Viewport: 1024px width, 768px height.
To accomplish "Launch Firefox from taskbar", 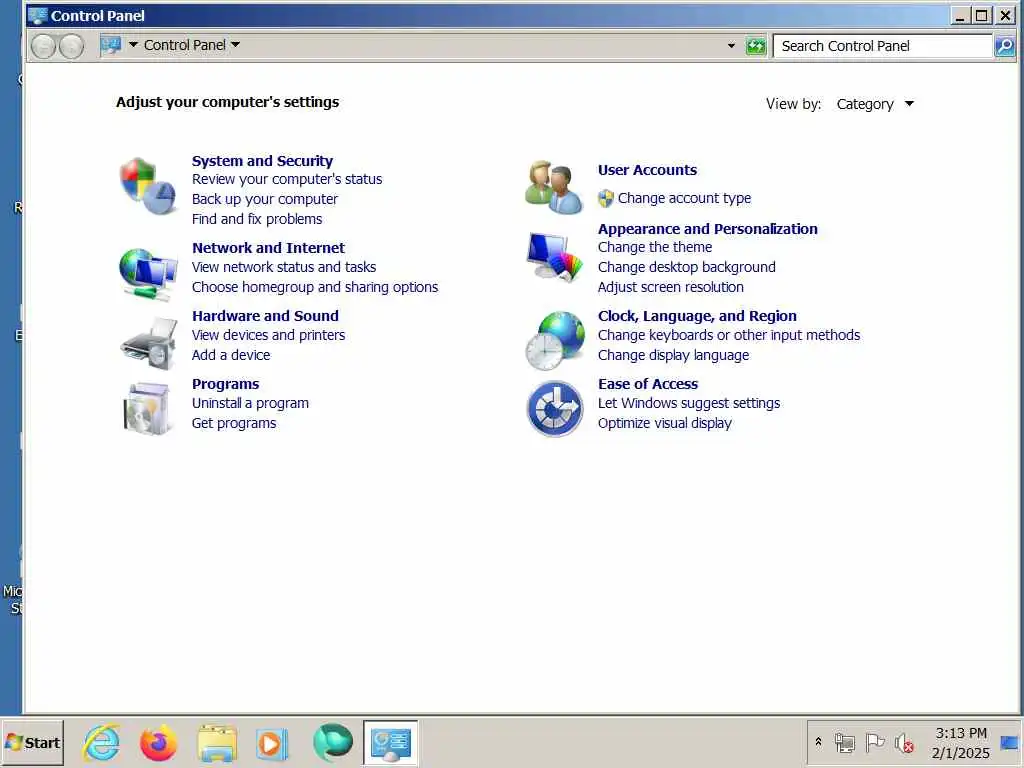I will pos(158,743).
